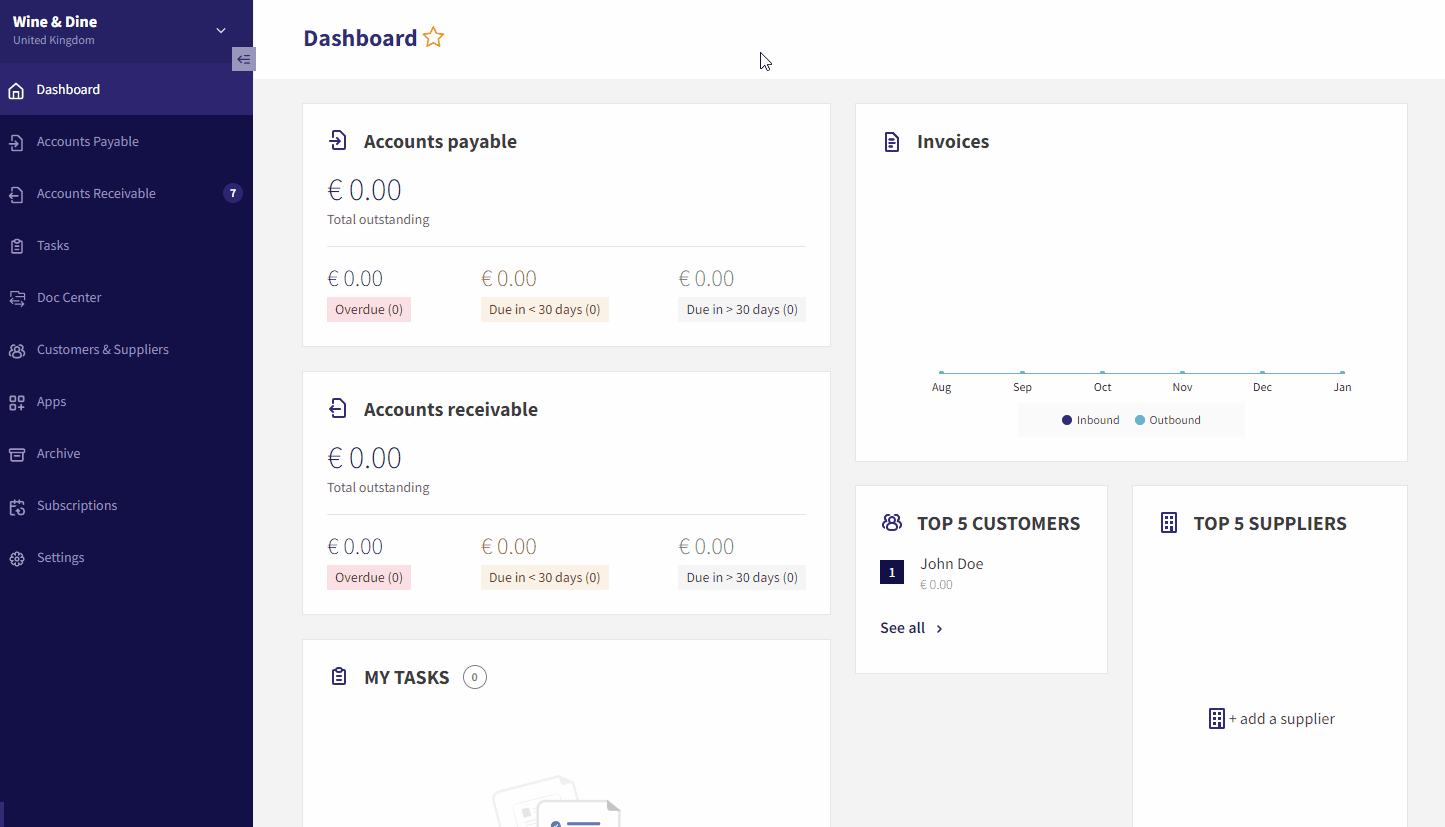1445x827 pixels.
Task: Click the Invoices document icon
Action: coord(892,142)
